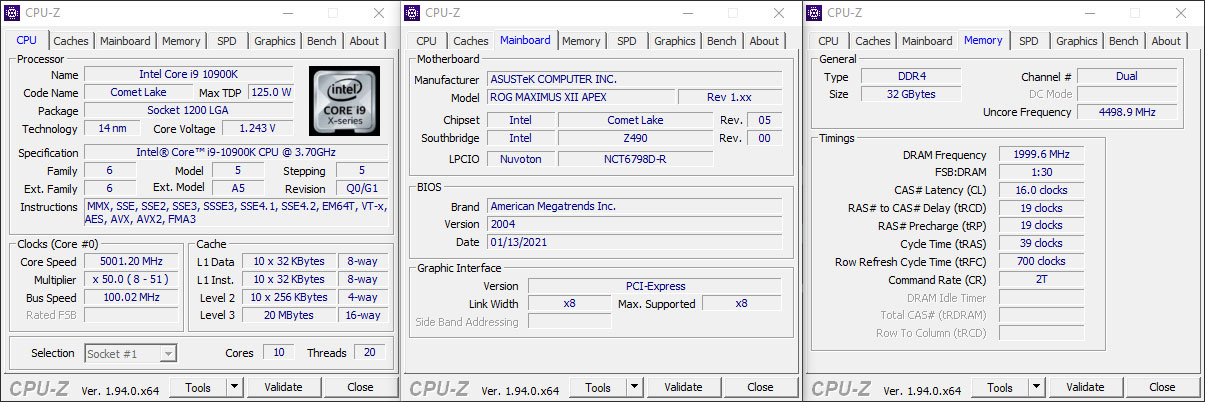Close the right CPU-Z window with X
1205x402 pixels.
[1182, 13]
